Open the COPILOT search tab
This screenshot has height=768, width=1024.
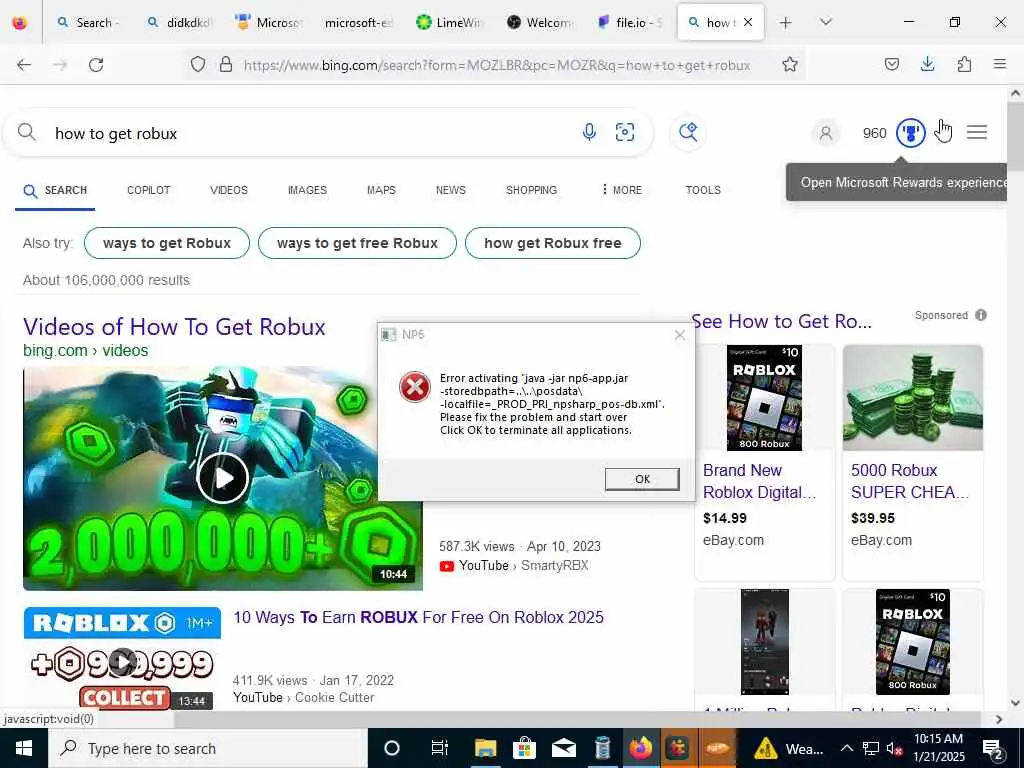point(148,190)
